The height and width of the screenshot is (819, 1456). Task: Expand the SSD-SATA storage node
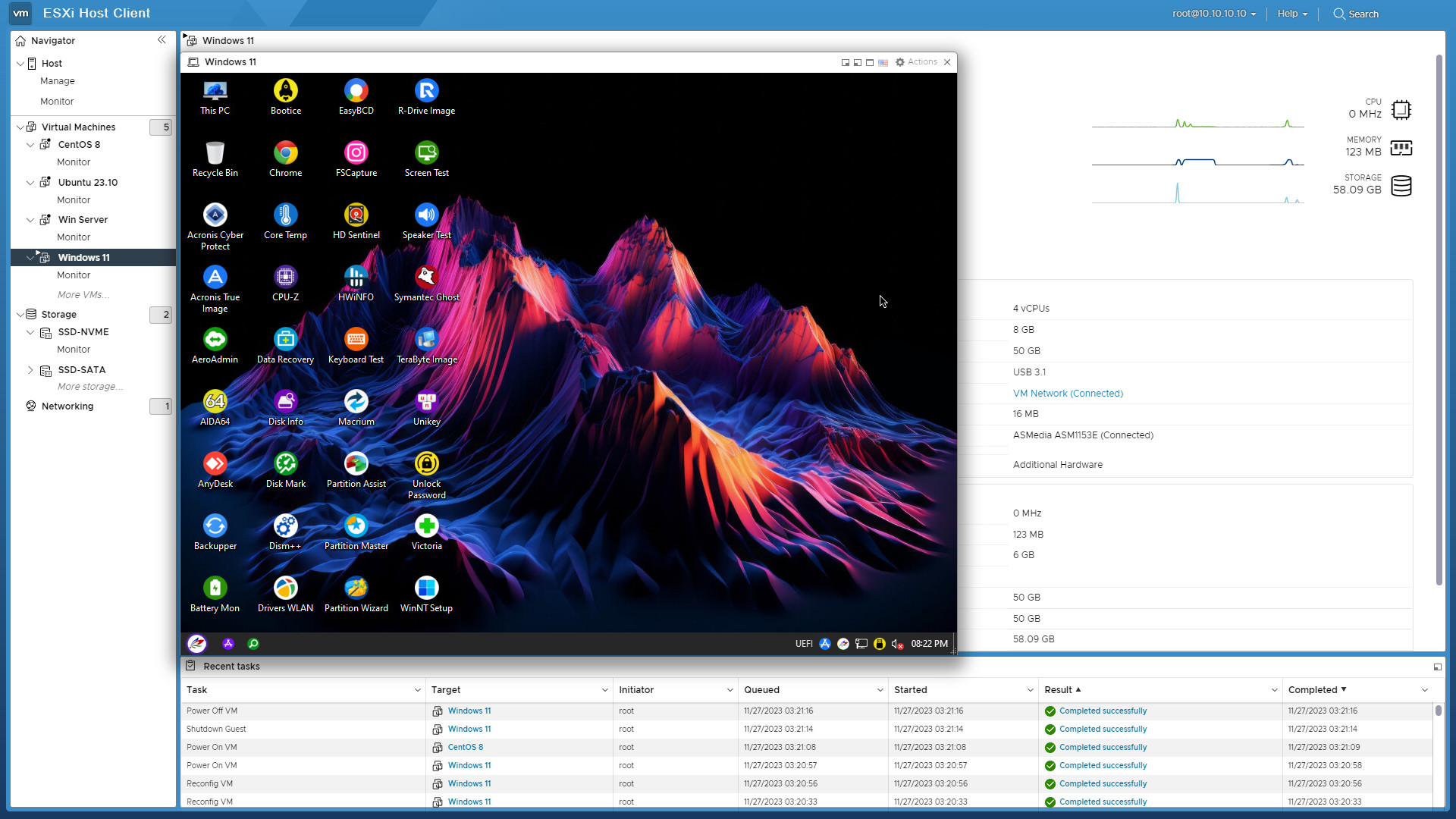30,370
